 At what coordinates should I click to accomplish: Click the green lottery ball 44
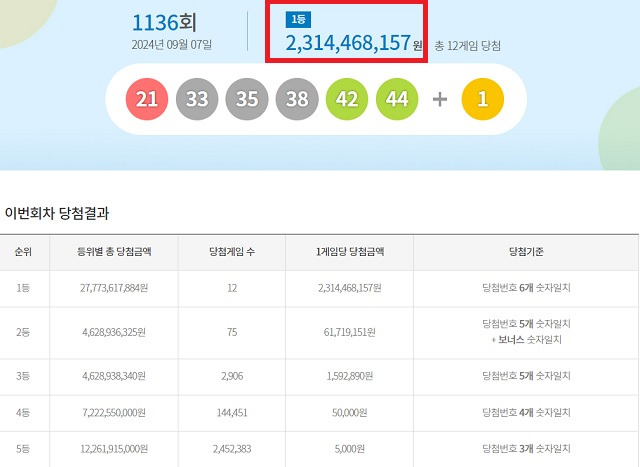[397, 99]
